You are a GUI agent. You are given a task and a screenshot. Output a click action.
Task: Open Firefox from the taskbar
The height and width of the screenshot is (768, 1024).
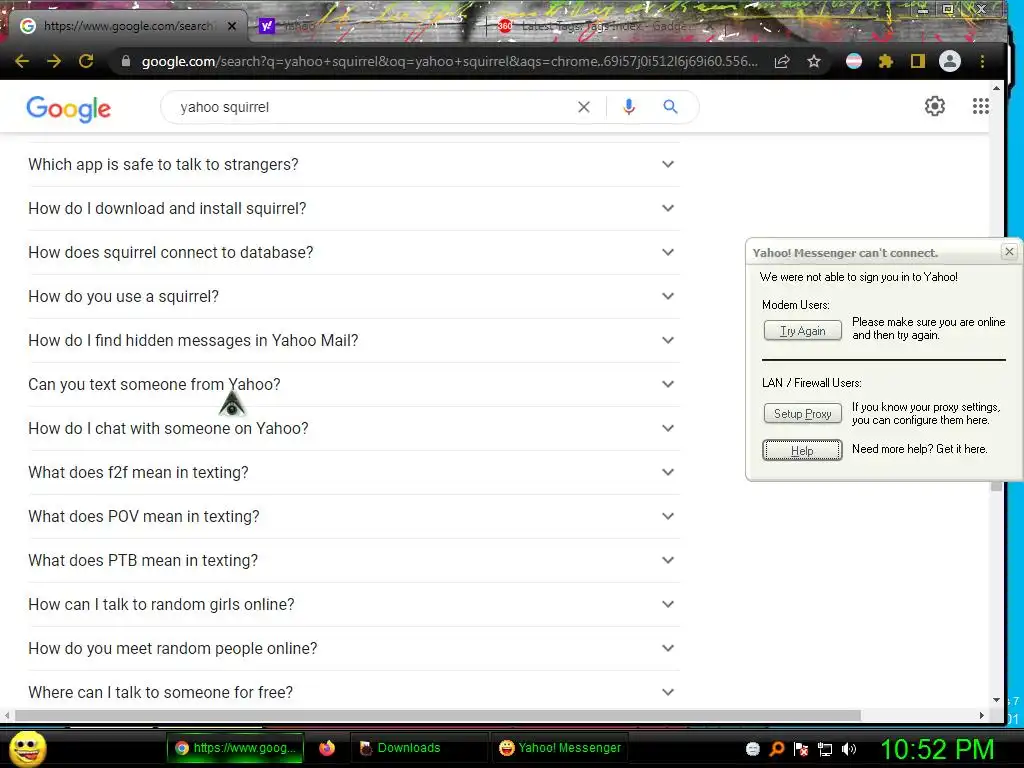click(x=327, y=748)
